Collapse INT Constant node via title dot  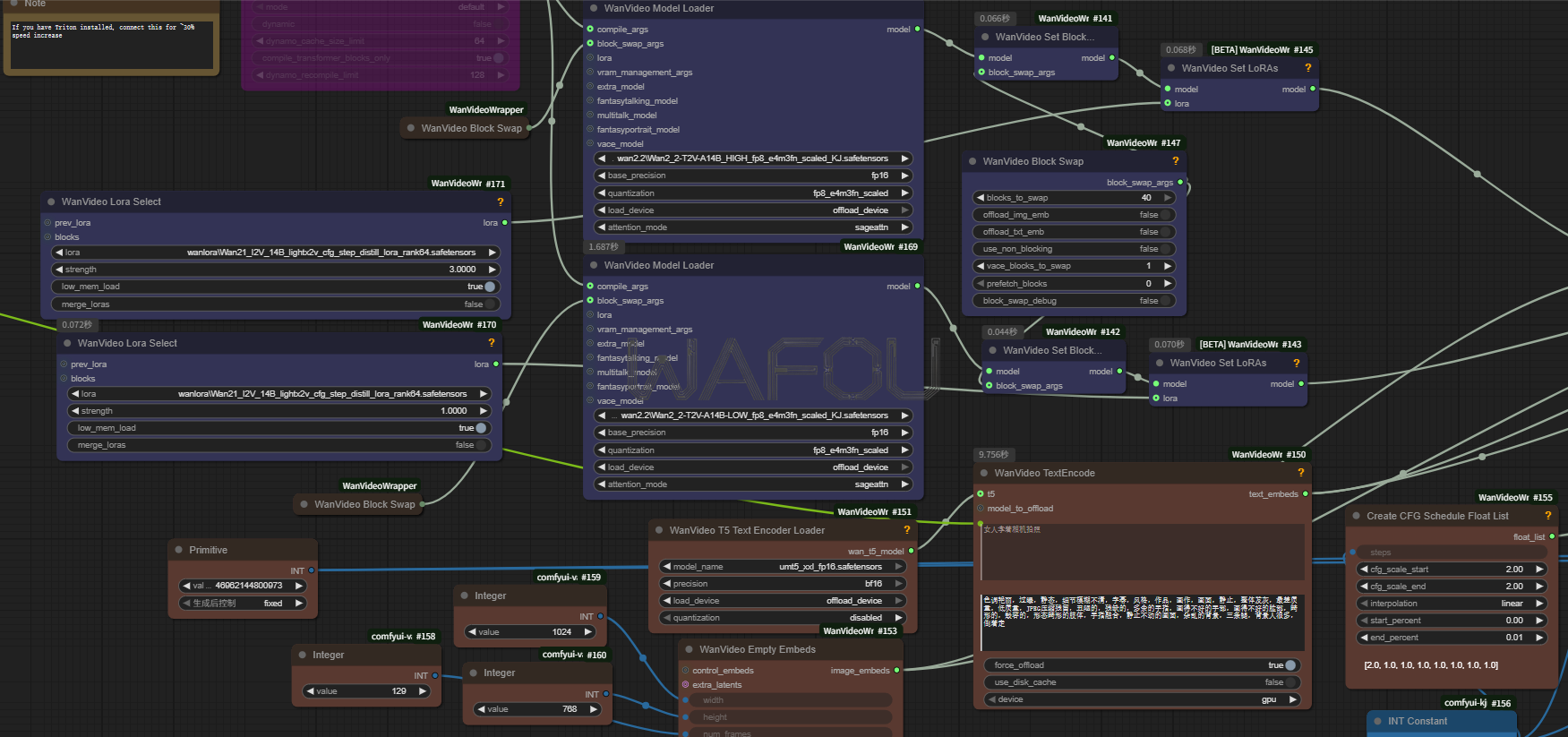click(x=1377, y=721)
